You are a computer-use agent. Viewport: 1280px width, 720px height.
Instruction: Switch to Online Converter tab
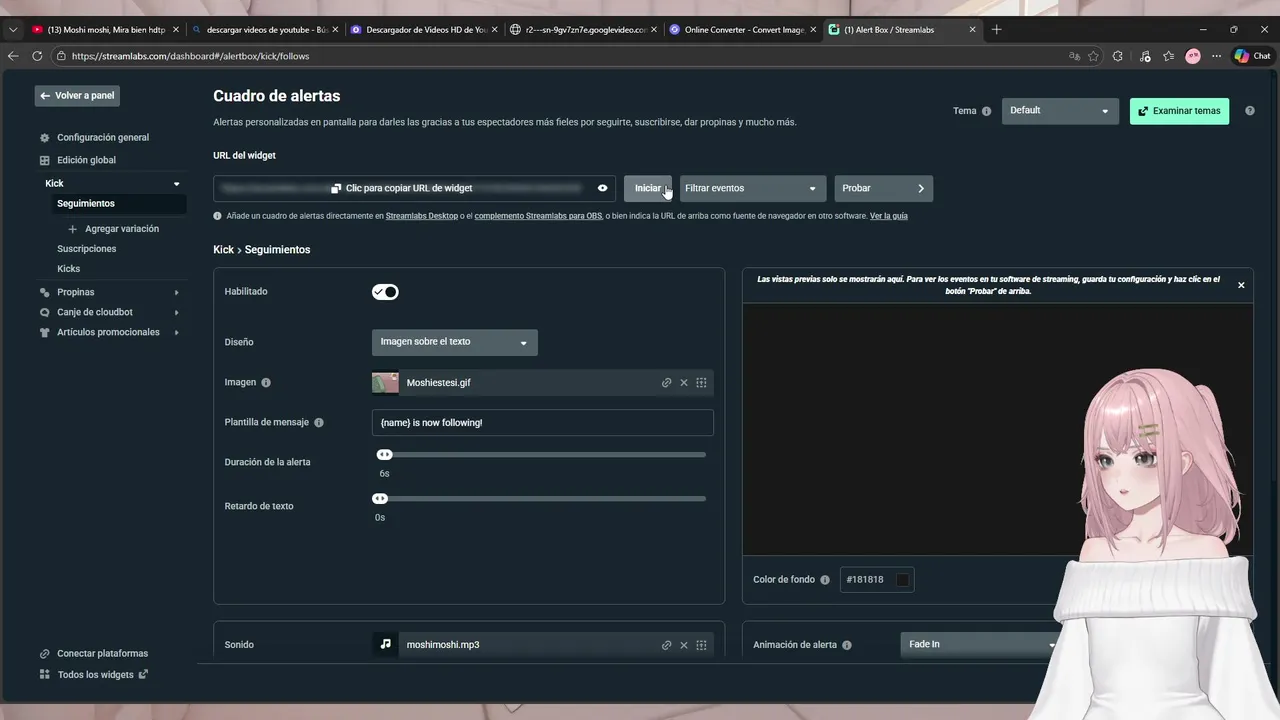coord(742,30)
